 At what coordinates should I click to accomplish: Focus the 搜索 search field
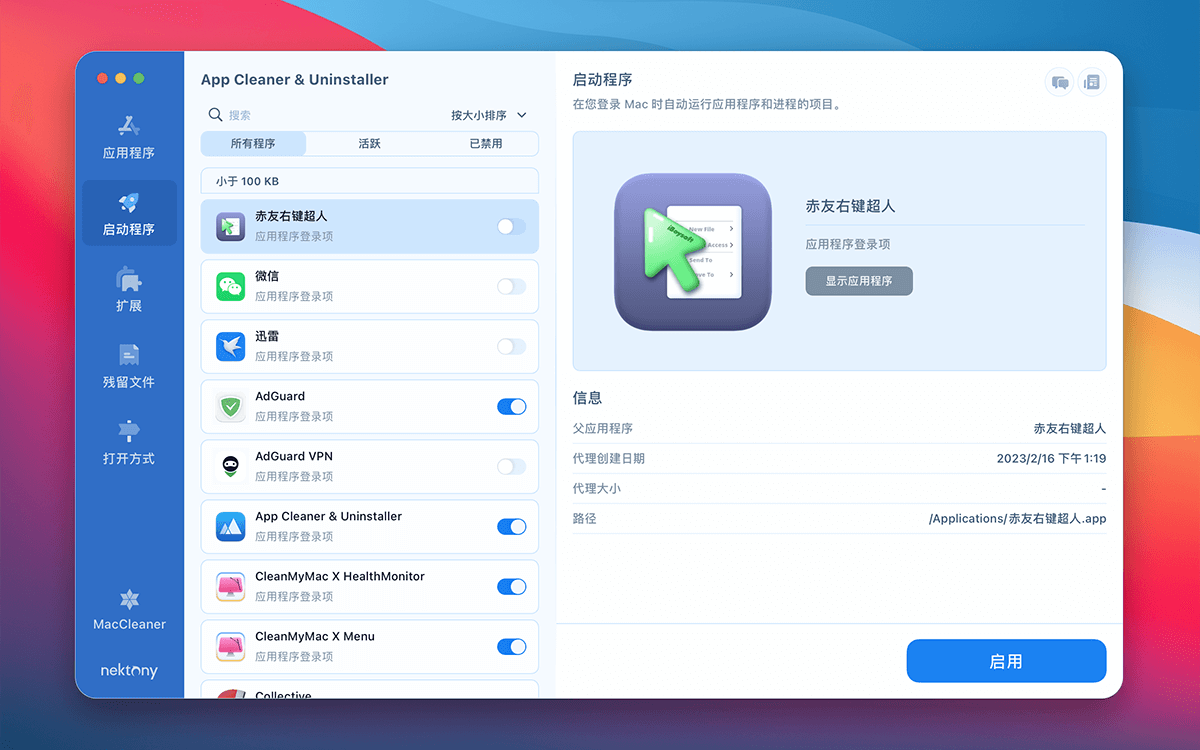point(320,115)
